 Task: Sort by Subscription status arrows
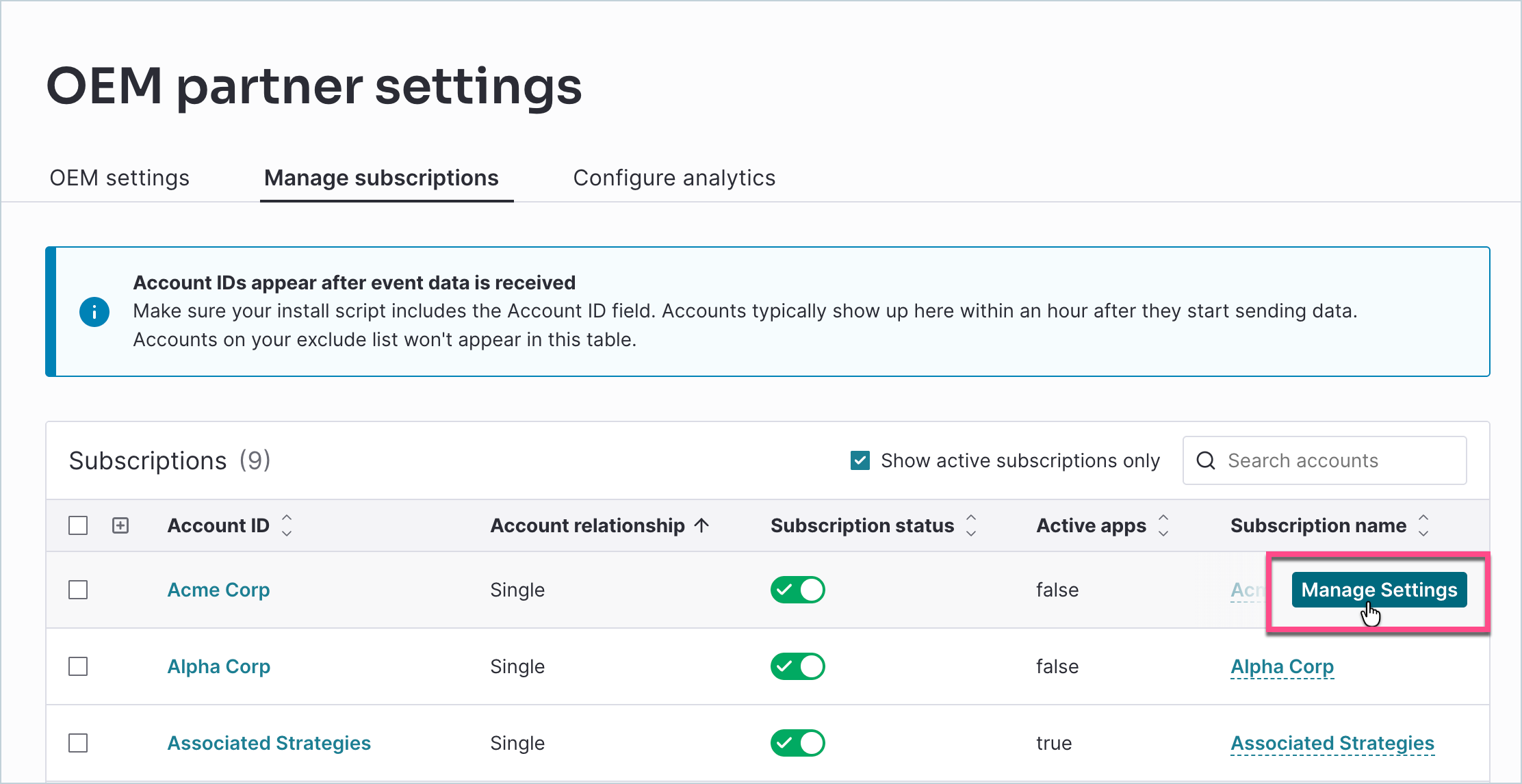971,525
